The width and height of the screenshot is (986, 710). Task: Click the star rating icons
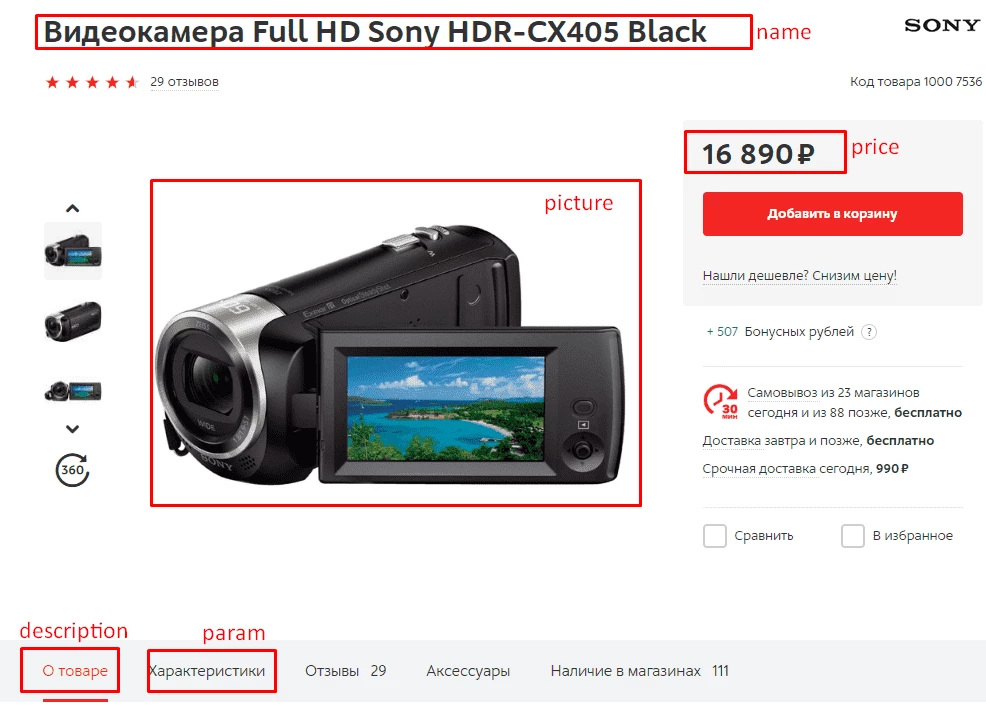click(92, 82)
